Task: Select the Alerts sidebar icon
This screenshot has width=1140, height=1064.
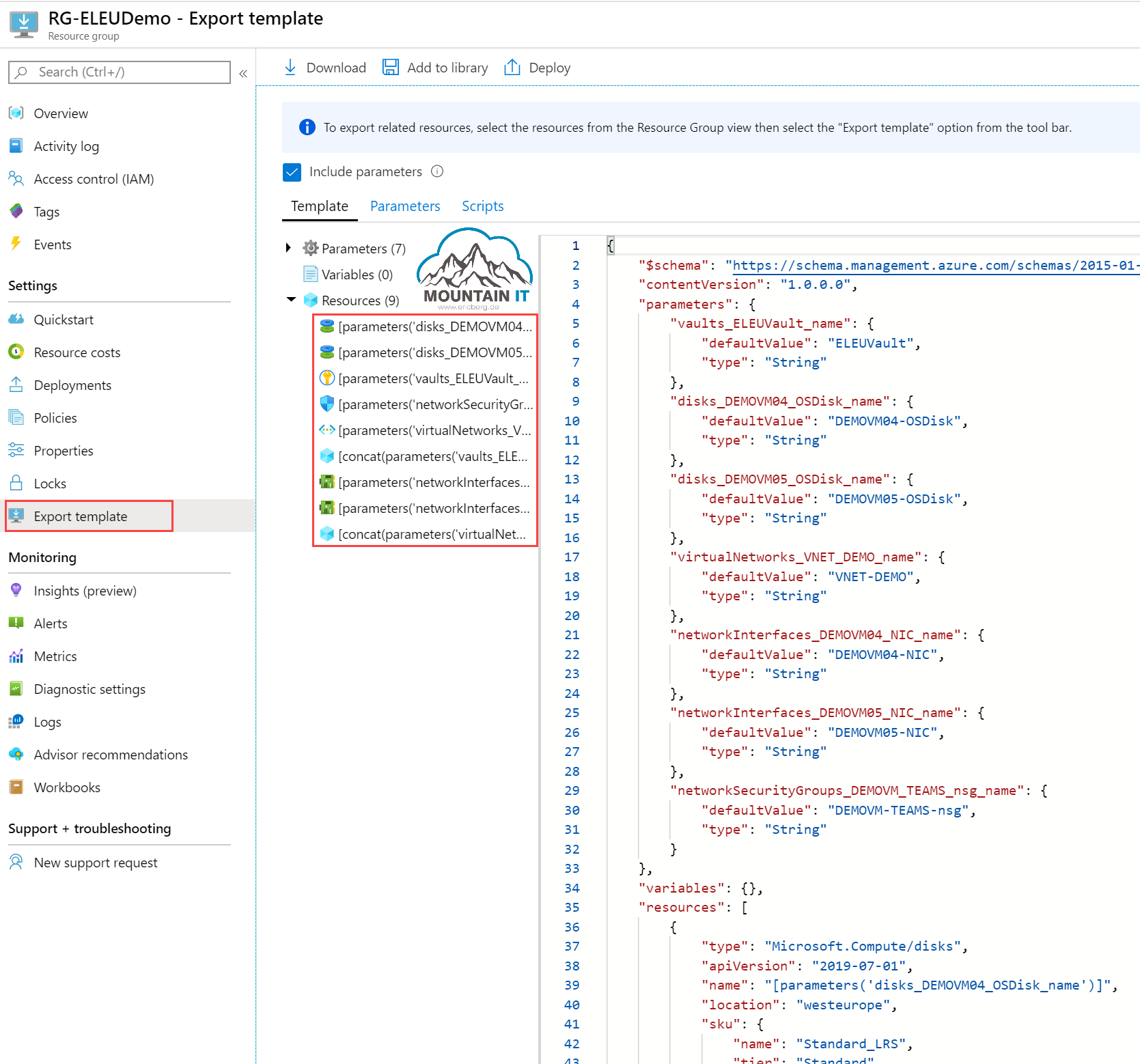Action: pos(16,623)
